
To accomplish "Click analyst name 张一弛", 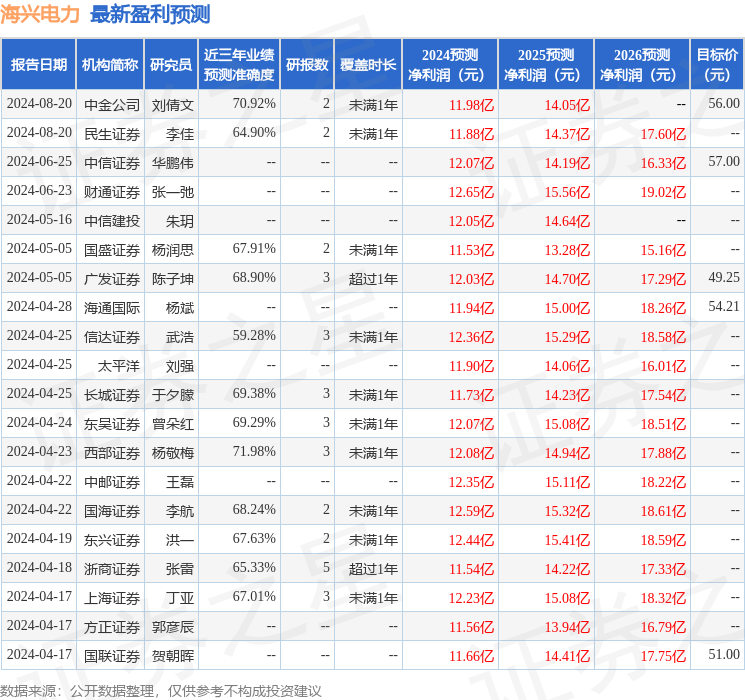I will point(173,192).
